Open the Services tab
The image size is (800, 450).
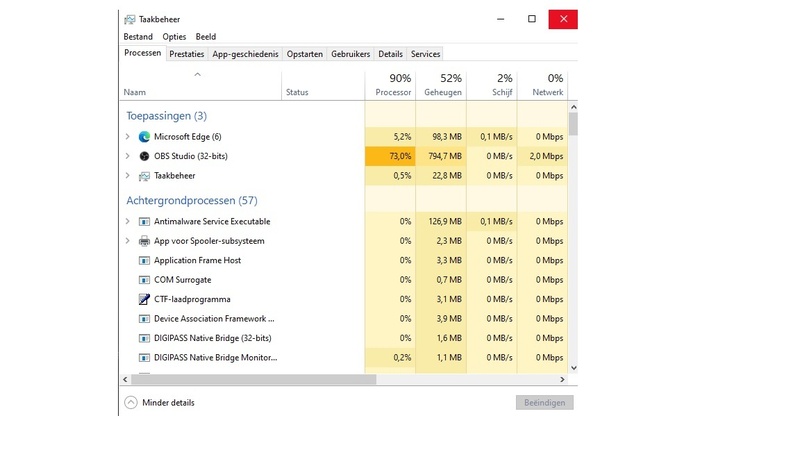(425, 54)
